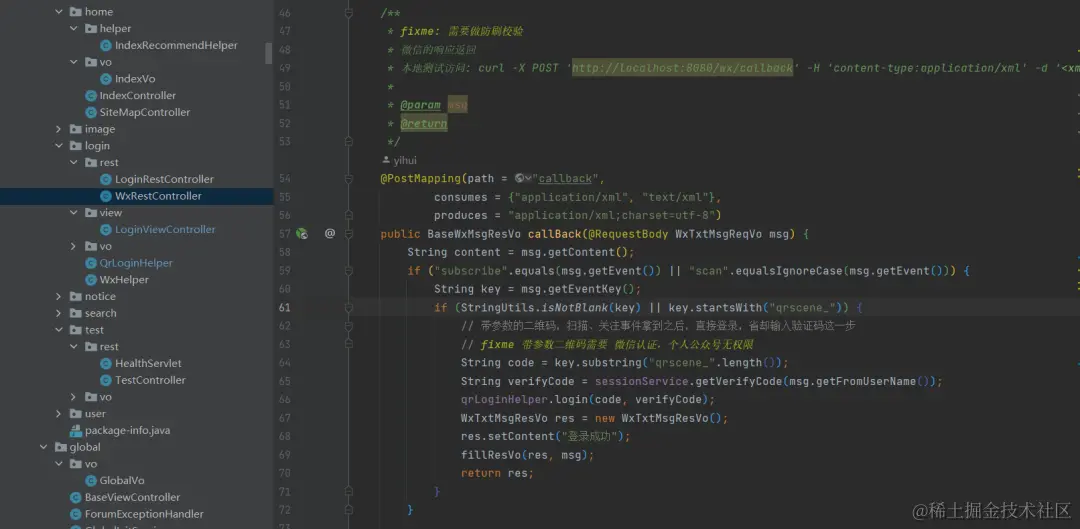Click the IndexController class icon
Image resolution: width=1080 pixels, height=529 pixels.
coord(90,96)
